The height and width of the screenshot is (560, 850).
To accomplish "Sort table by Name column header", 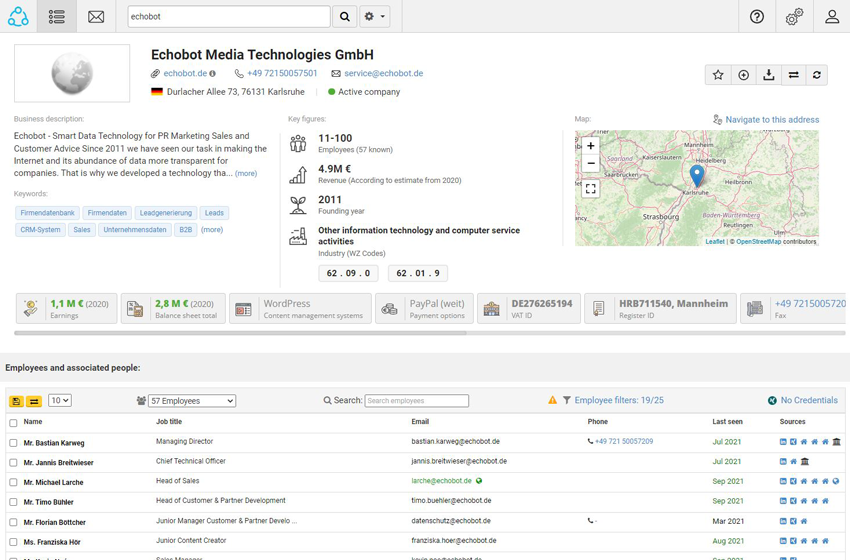I will click(x=33, y=422).
